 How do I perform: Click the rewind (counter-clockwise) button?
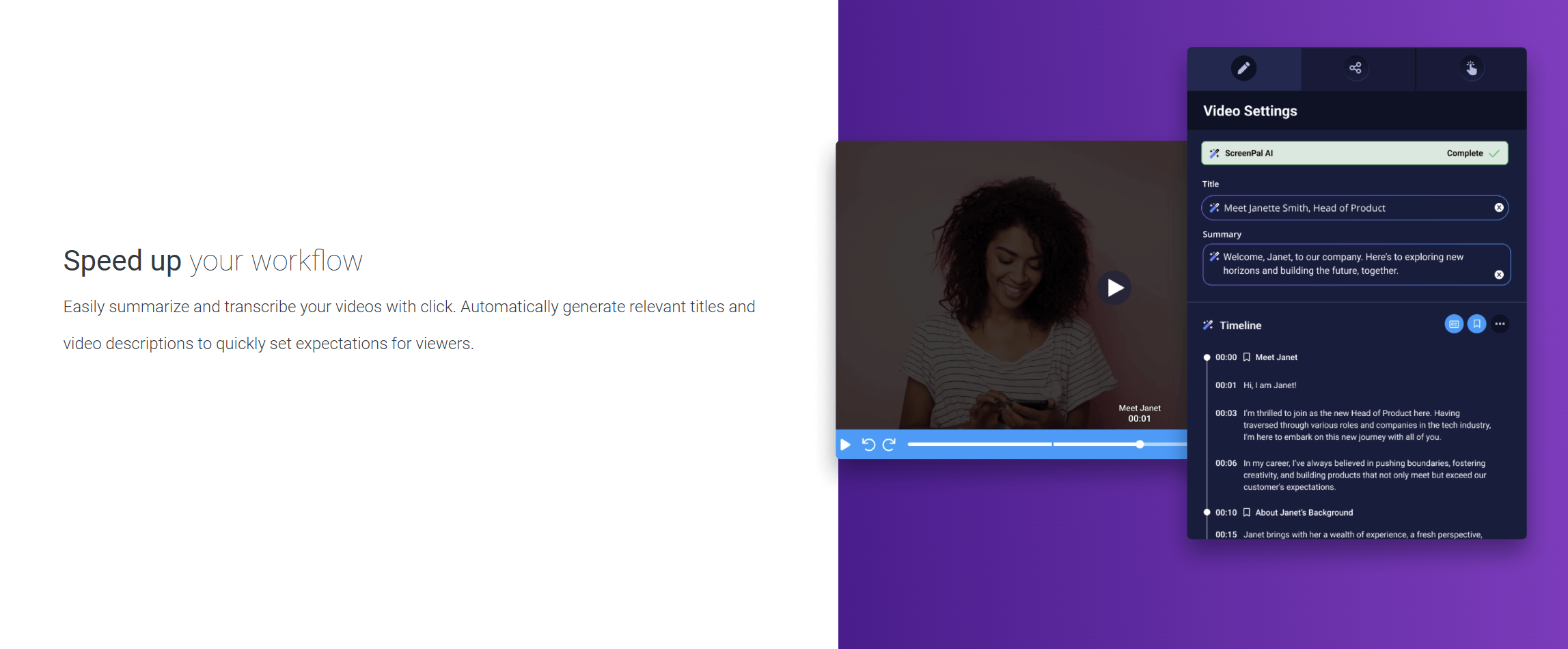coord(868,445)
